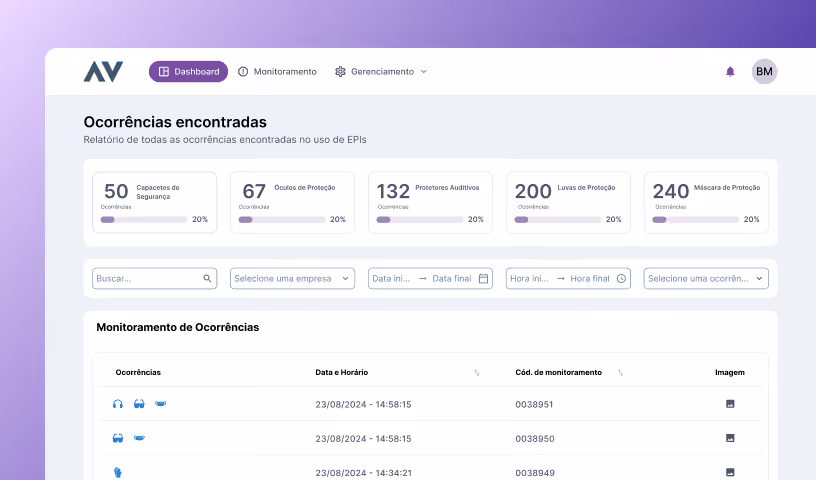
Task: Focus the Buscar search field
Action: tap(155, 279)
